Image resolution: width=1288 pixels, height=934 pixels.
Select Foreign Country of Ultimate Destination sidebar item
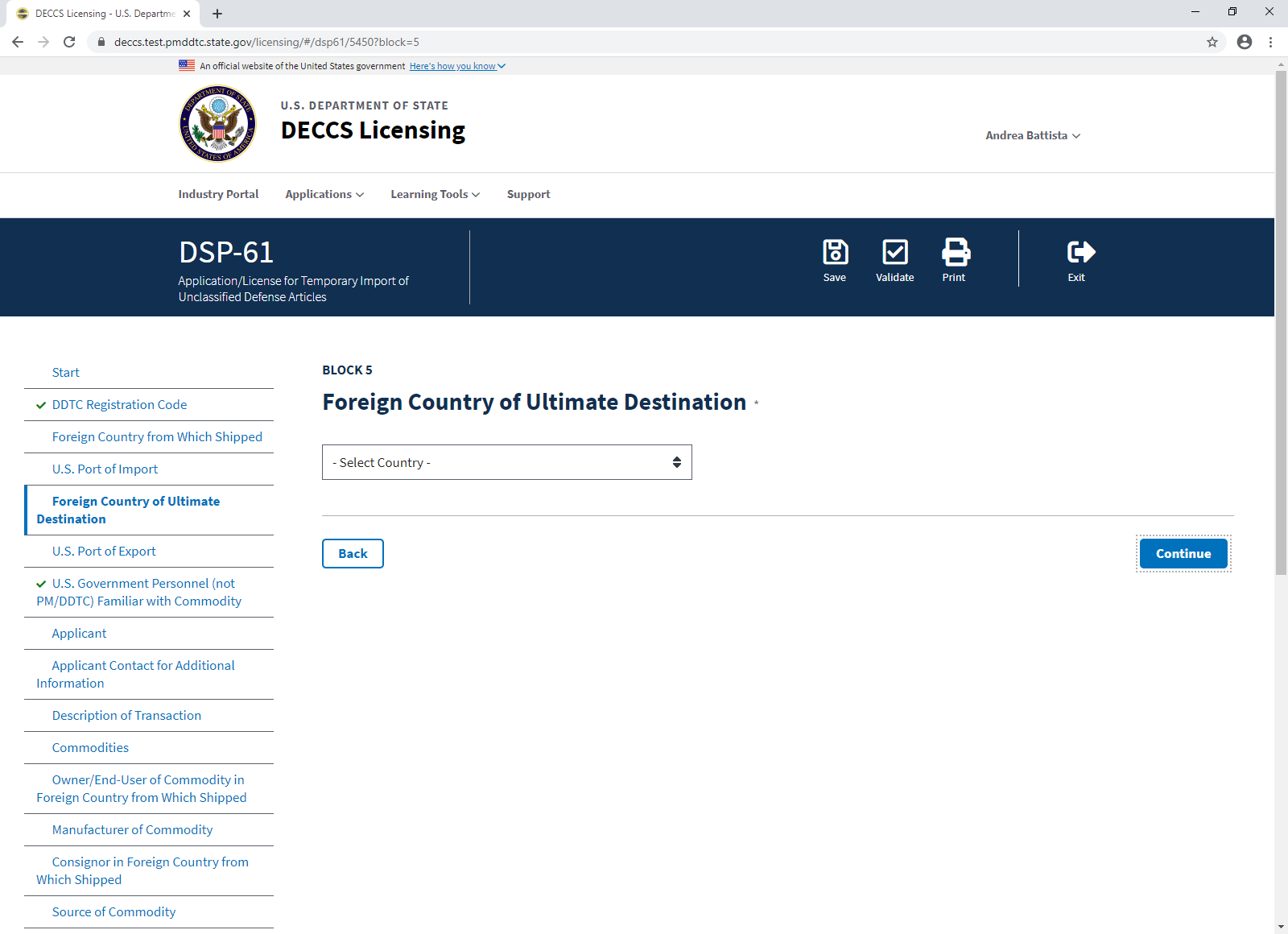point(149,510)
